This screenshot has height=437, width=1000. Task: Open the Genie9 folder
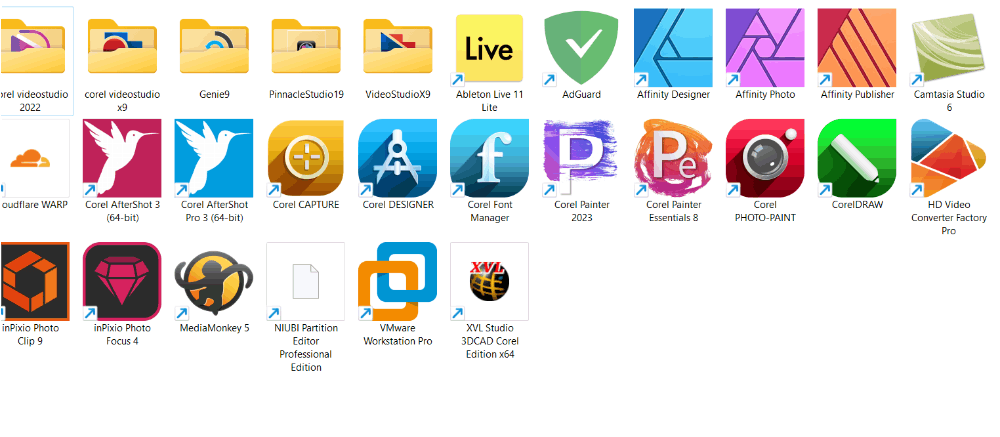(214, 46)
